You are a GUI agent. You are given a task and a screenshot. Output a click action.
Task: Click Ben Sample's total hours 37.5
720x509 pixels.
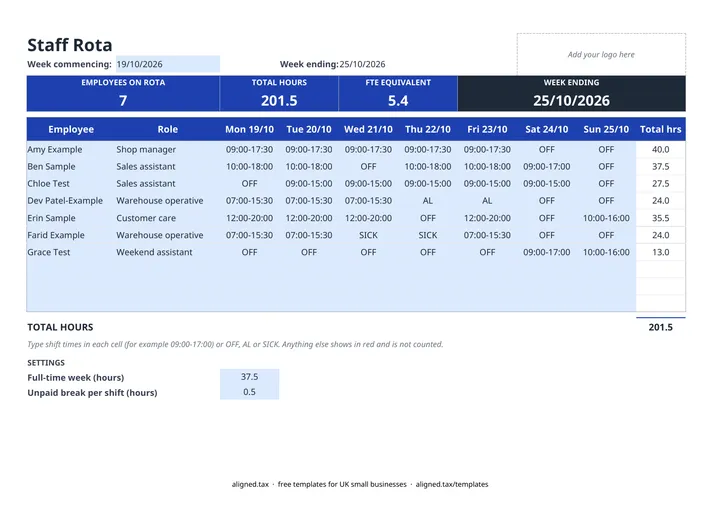(x=661, y=166)
